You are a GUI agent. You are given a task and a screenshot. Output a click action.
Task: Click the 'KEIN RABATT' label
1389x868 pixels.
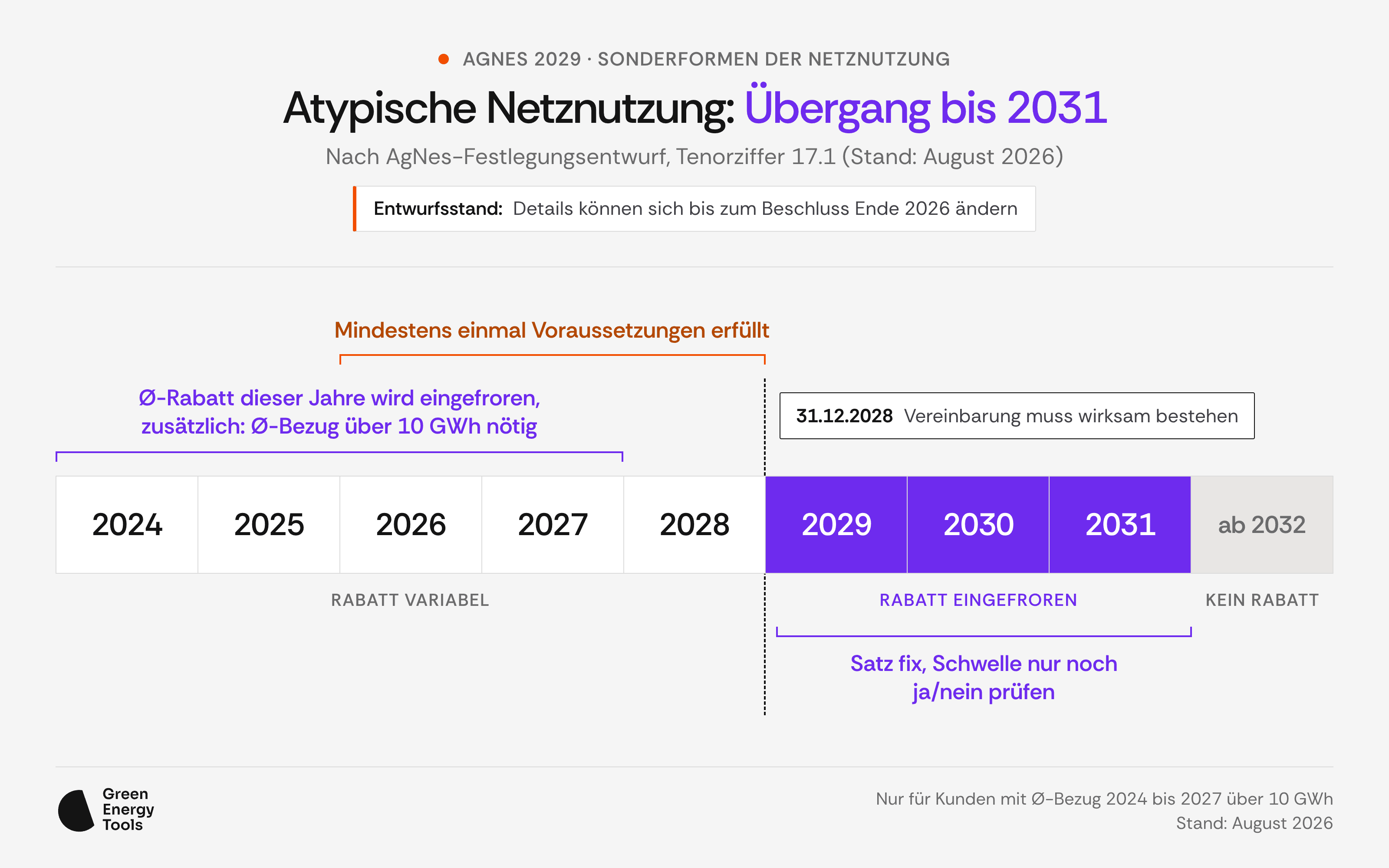(1261, 600)
